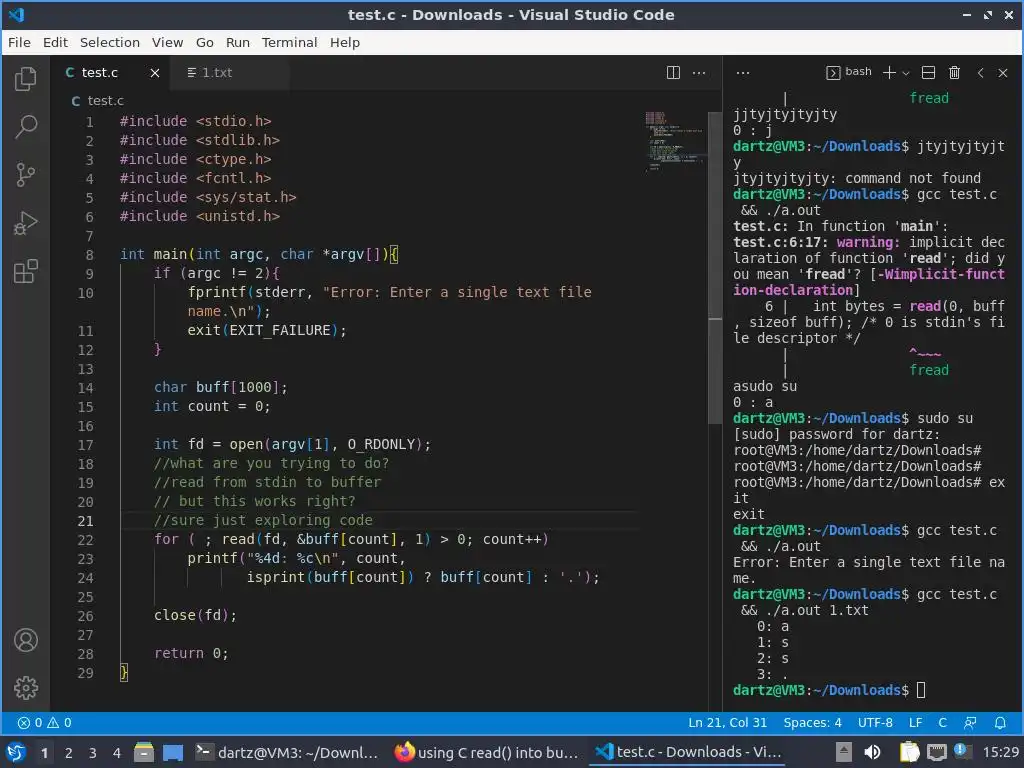1024x768 pixels.
Task: Click the network monitor tray icon
Action: [937, 752]
